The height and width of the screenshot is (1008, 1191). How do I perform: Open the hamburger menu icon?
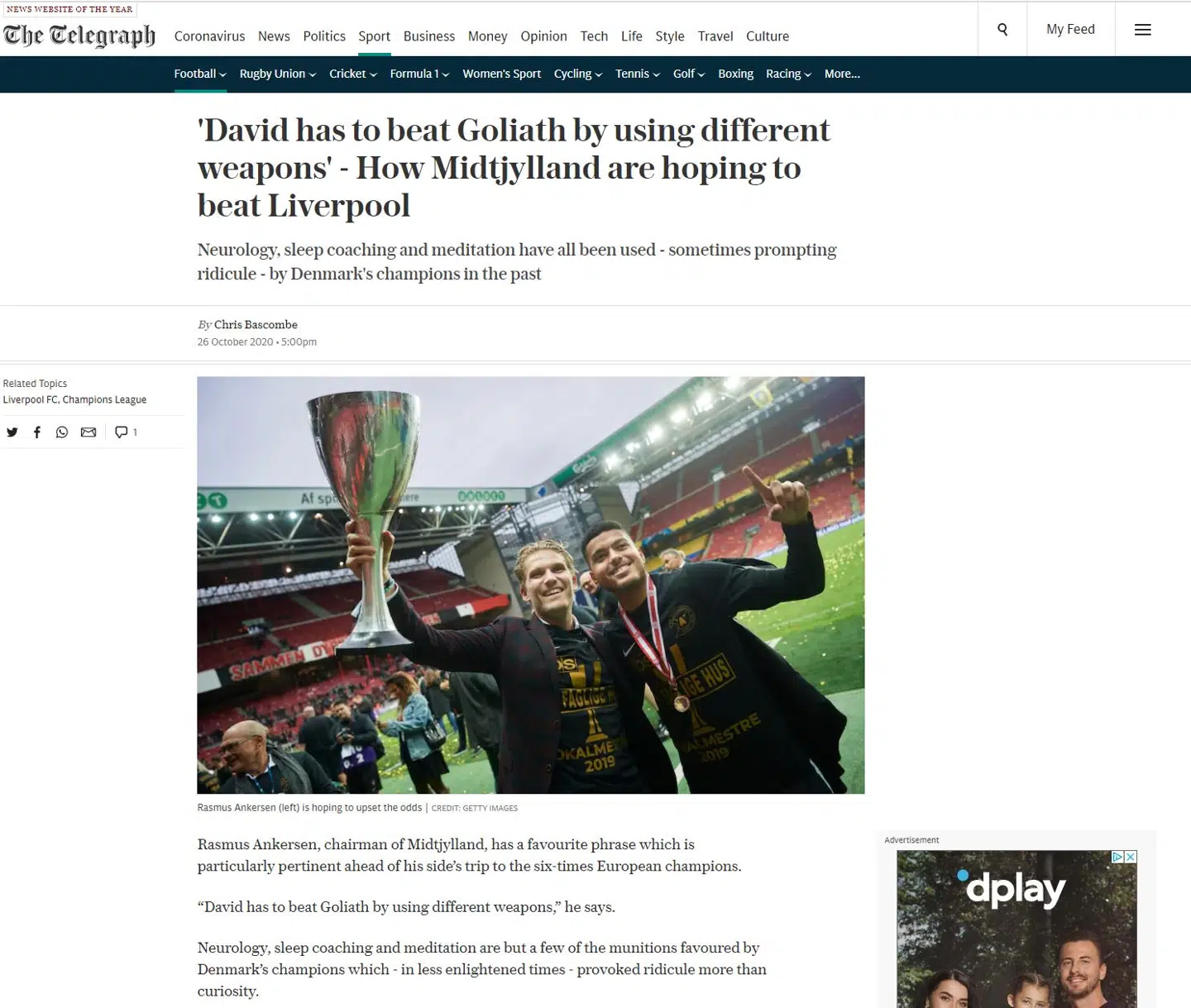tap(1142, 30)
